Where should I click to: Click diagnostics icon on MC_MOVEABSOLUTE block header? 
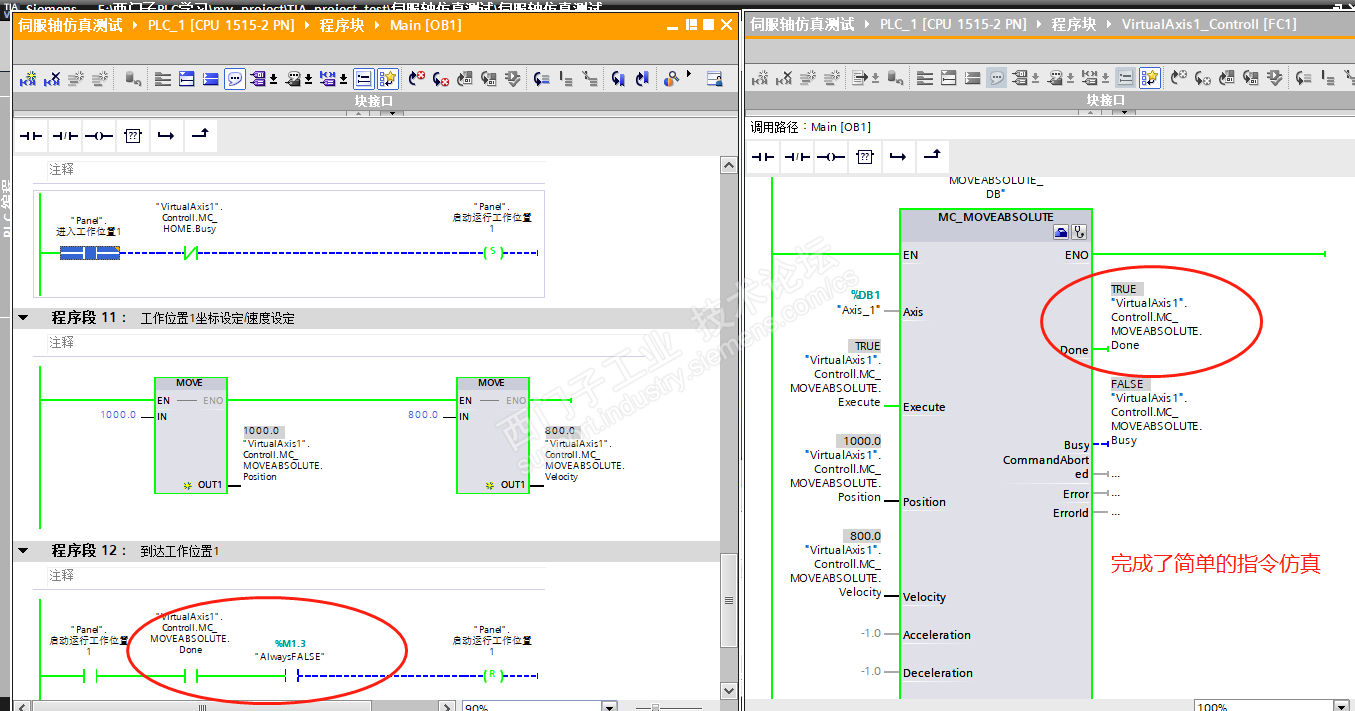(1079, 232)
